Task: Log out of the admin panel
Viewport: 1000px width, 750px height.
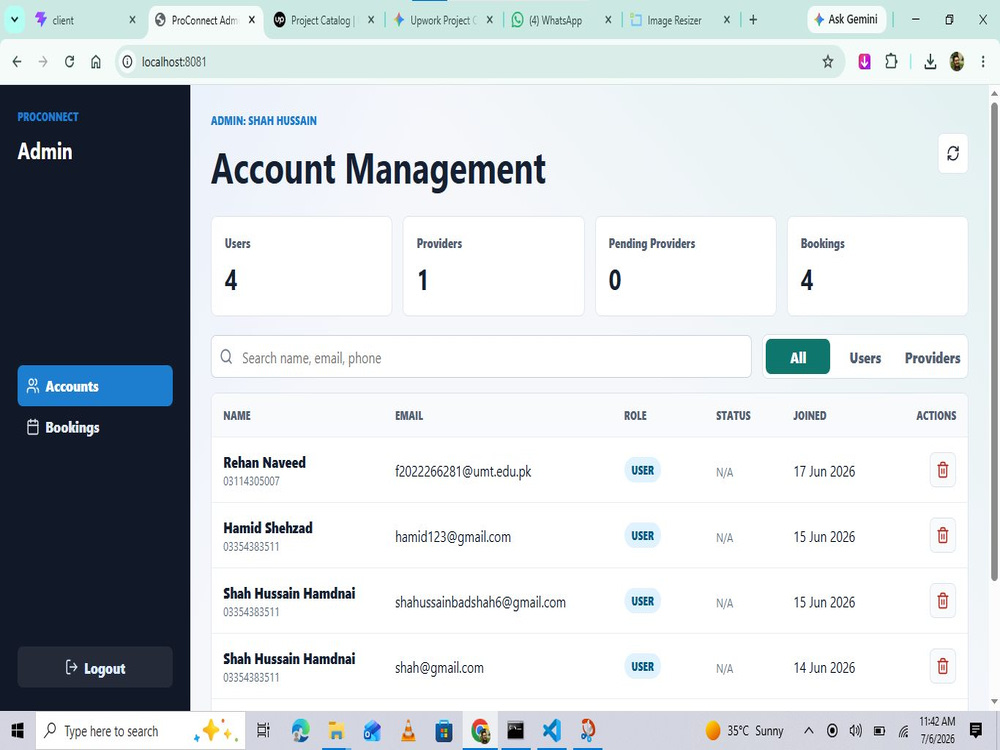Action: pyautogui.click(x=95, y=668)
